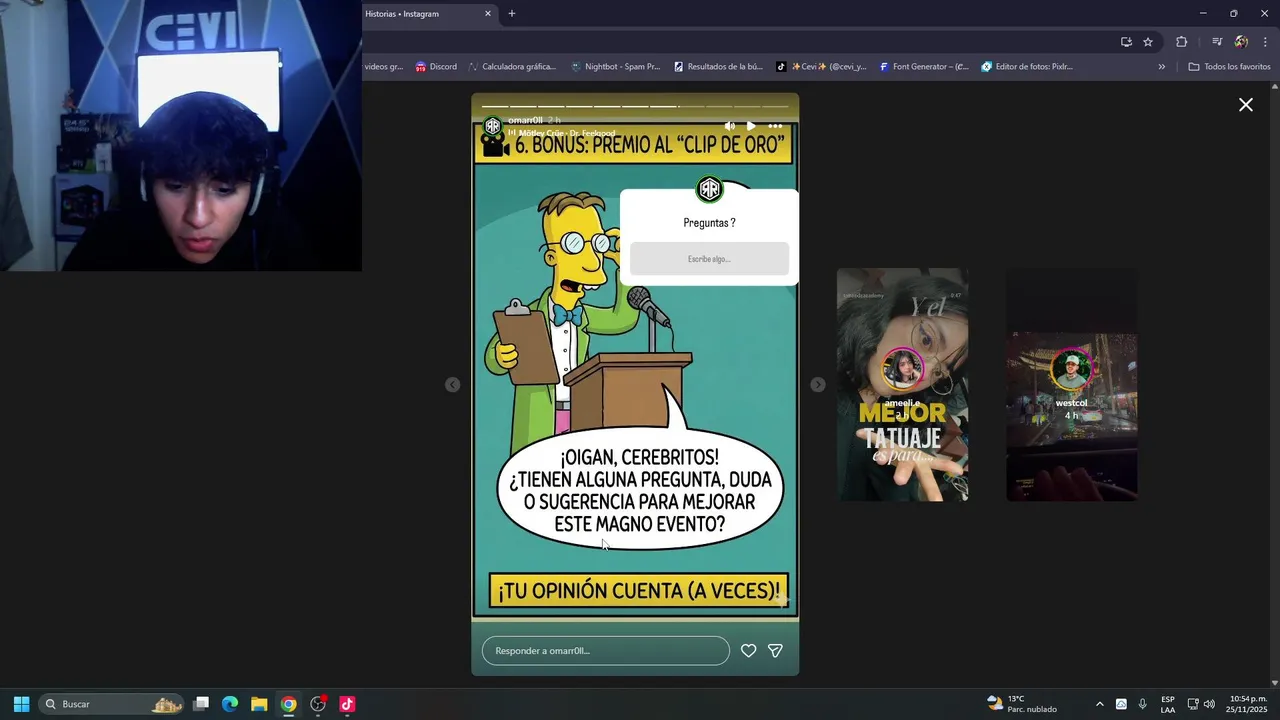The height and width of the screenshot is (720, 1280).
Task: Open File Explorer from the taskbar
Action: click(259, 704)
